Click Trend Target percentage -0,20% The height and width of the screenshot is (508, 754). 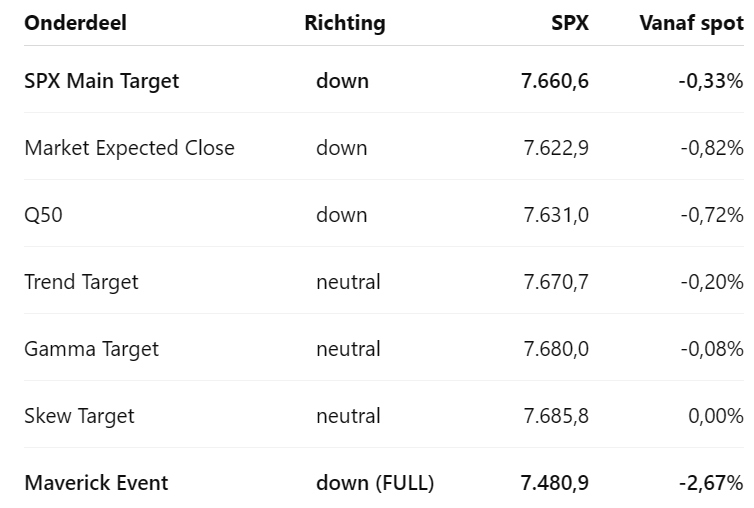pos(712,282)
